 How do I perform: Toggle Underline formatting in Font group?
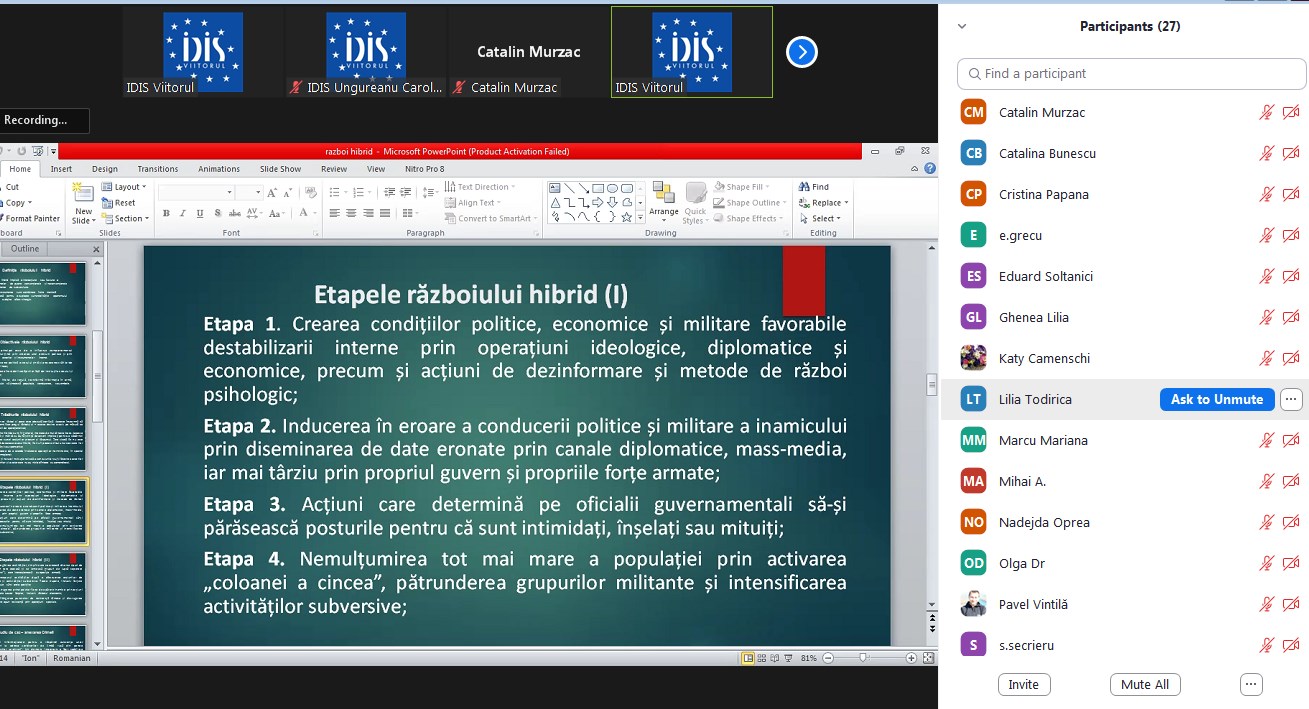click(x=200, y=213)
